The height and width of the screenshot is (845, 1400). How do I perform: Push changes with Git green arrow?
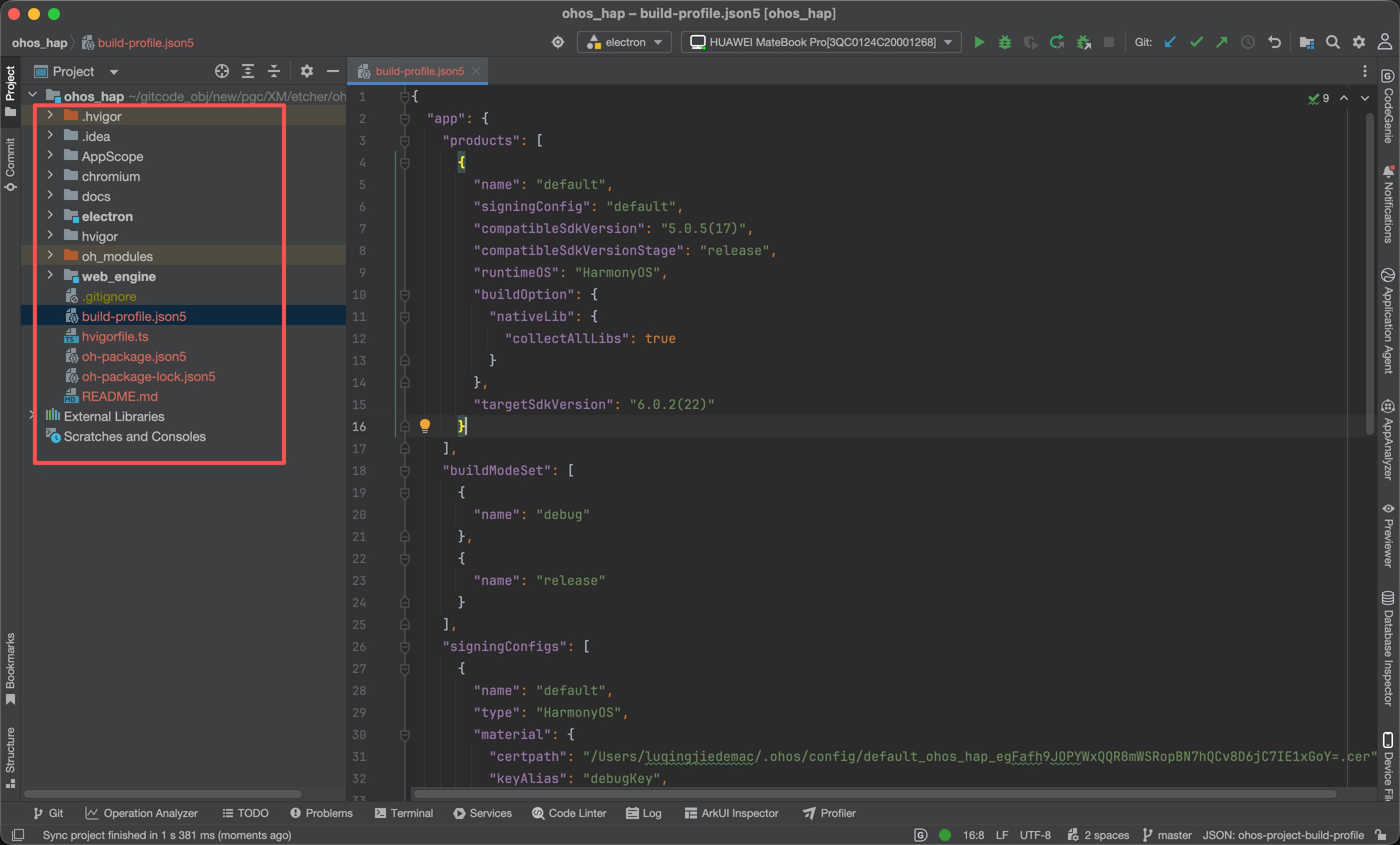pos(1221,42)
